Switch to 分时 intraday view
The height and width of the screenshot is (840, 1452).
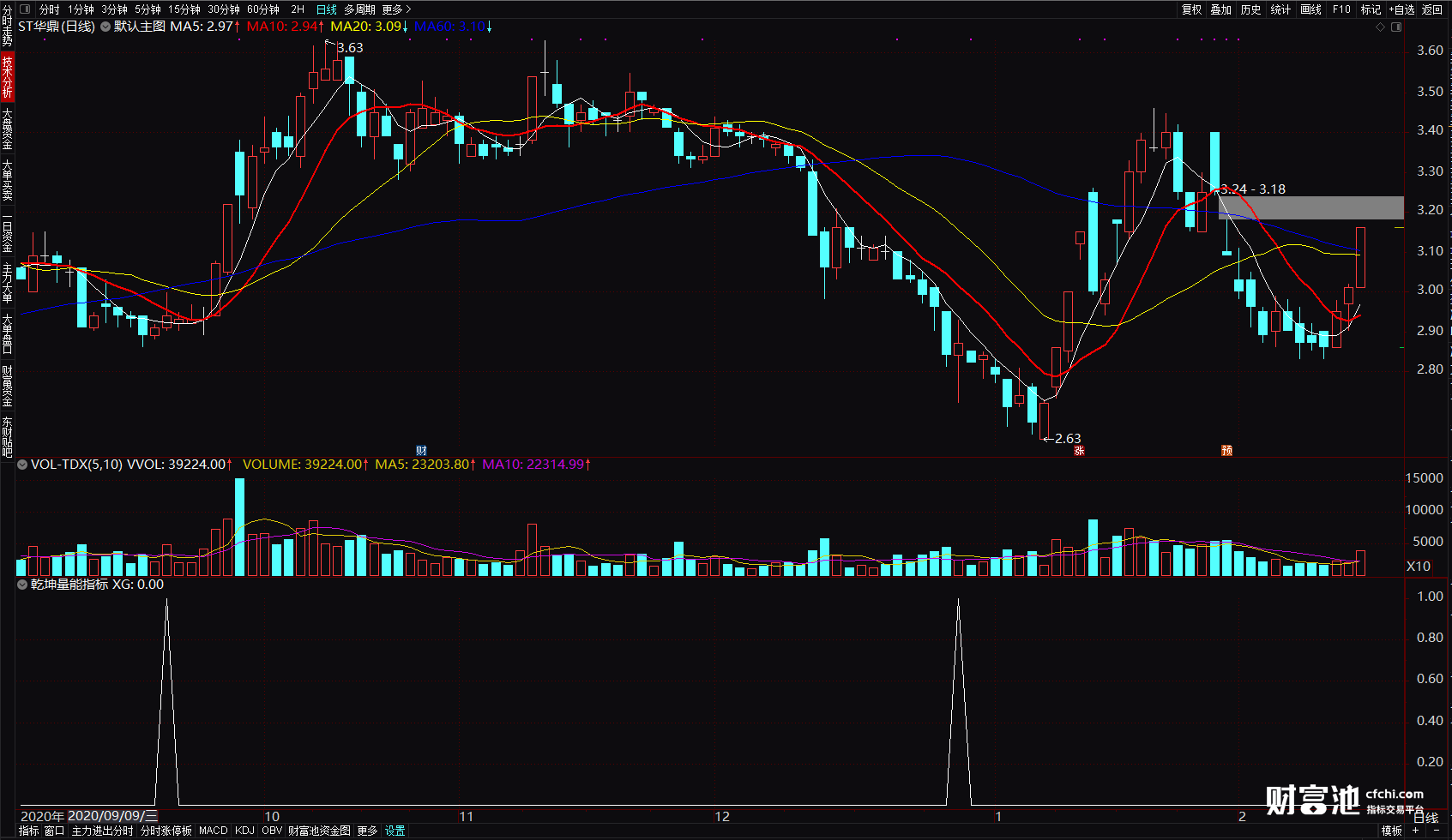(x=50, y=9)
